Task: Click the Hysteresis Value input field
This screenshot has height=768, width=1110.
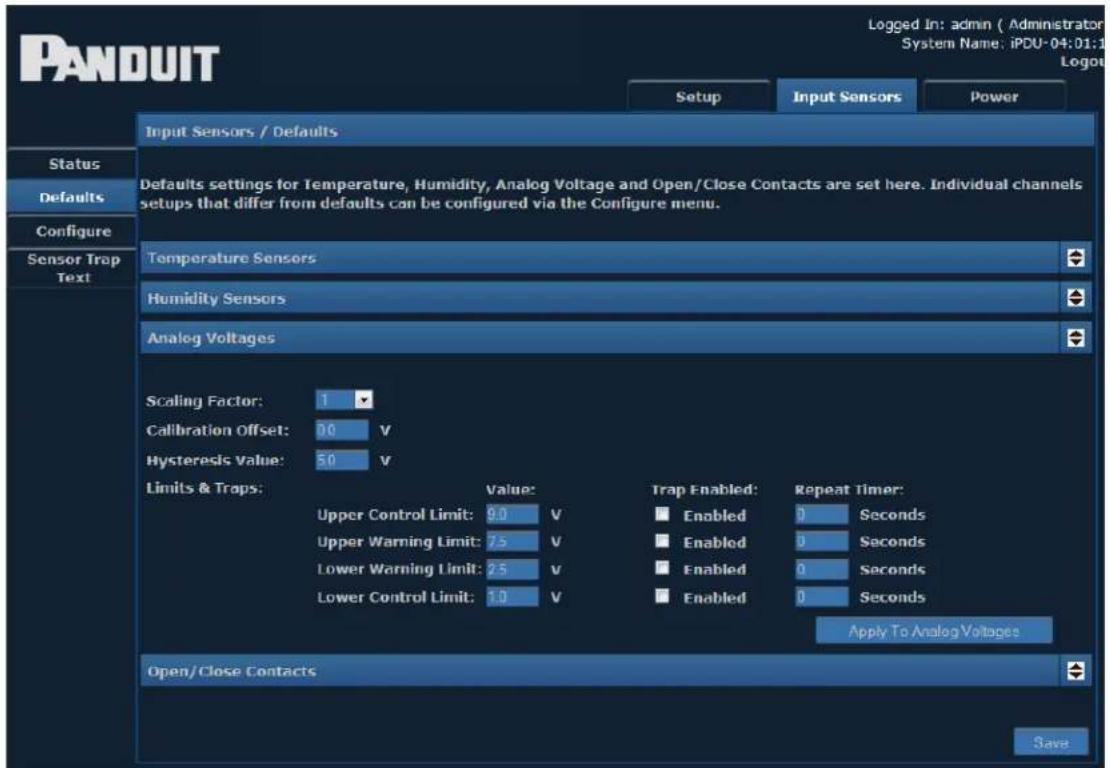Action: (x=342, y=460)
